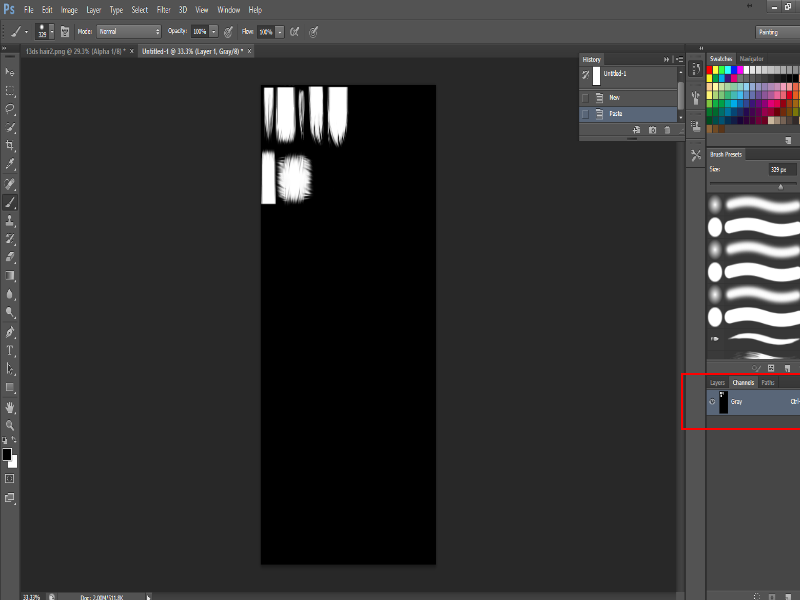Screen dimensions: 800x600
Task: Select the Lasso tool
Action: coord(10,109)
